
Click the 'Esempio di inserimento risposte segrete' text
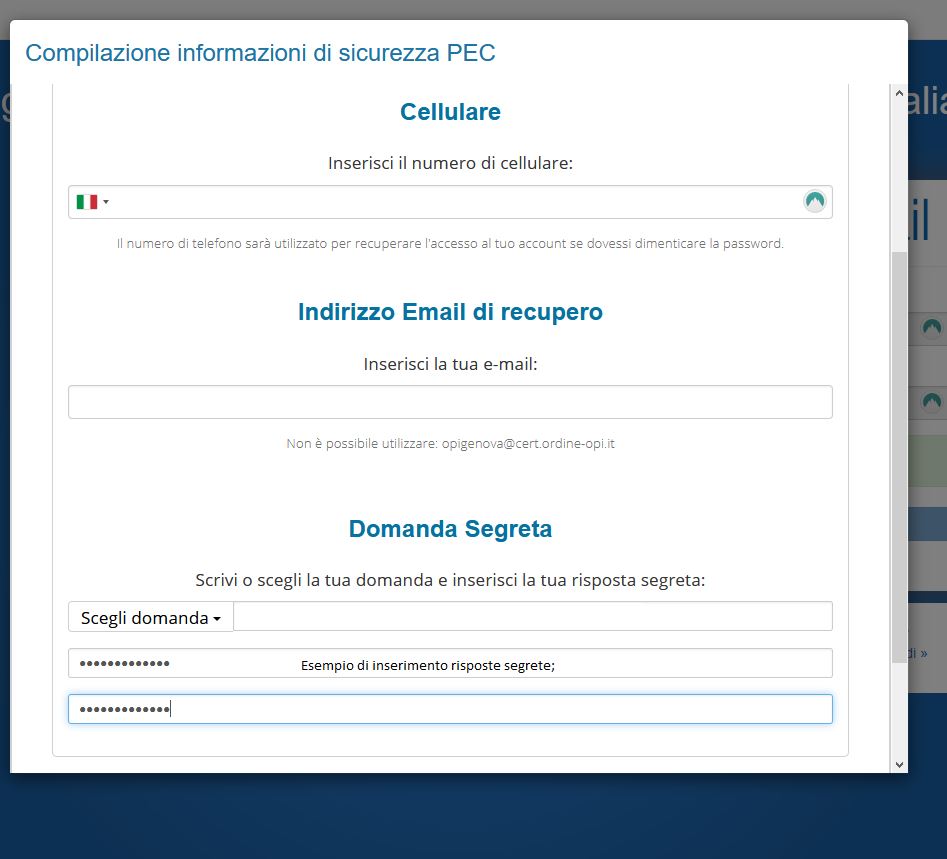tap(427, 665)
